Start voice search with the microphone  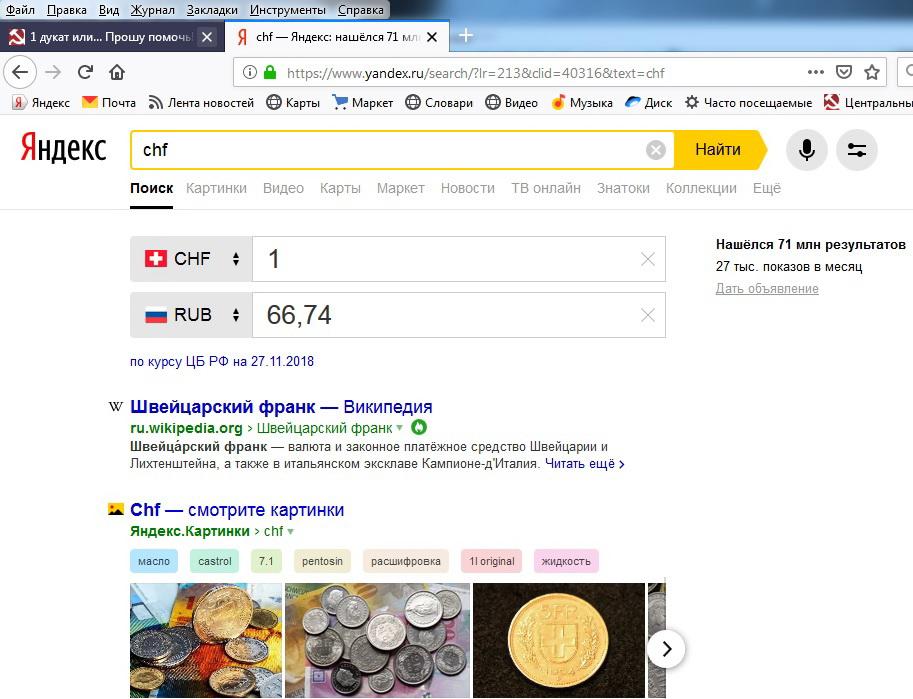coord(806,150)
